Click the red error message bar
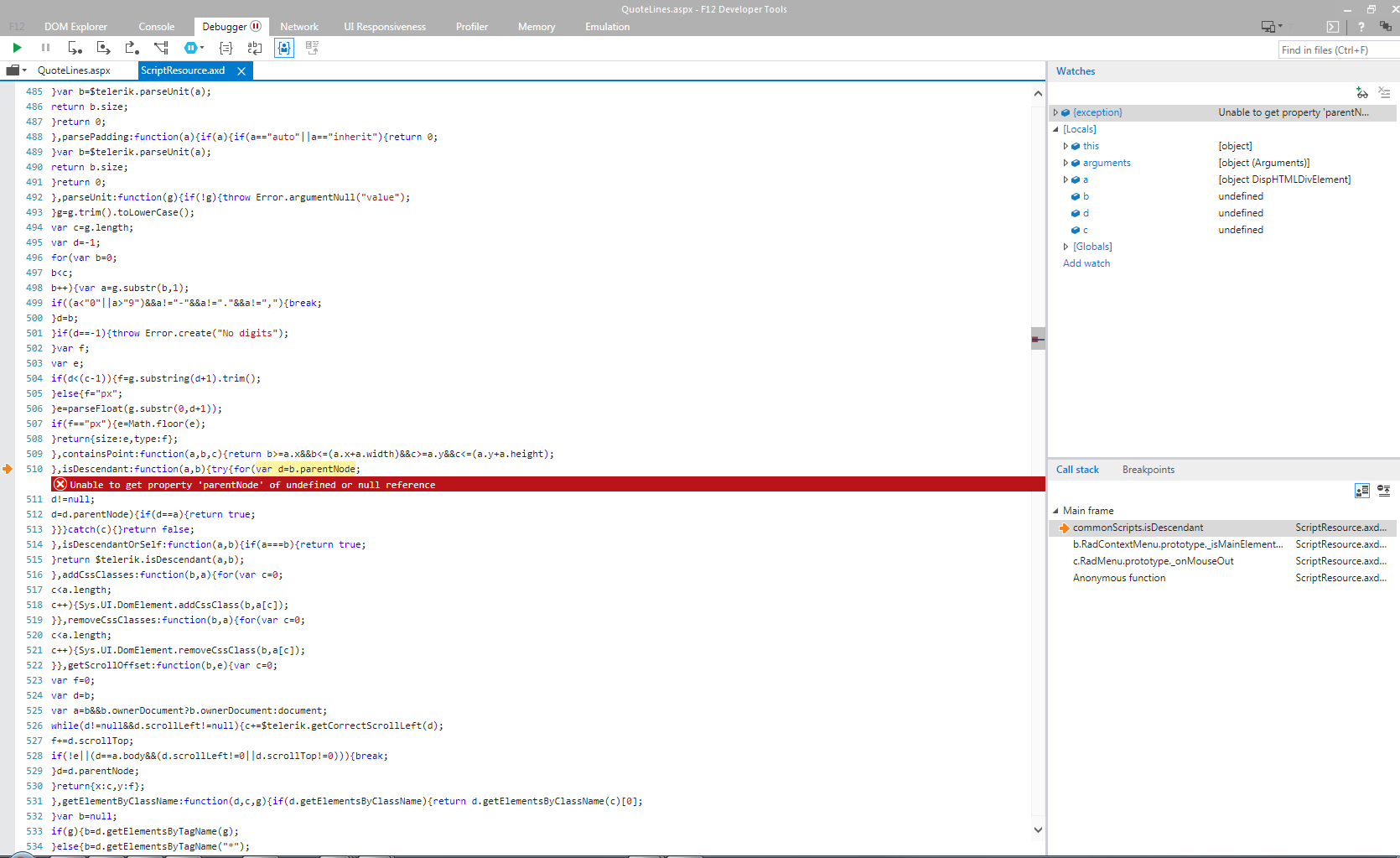This screenshot has width=1400, height=858. pyautogui.click(x=548, y=485)
